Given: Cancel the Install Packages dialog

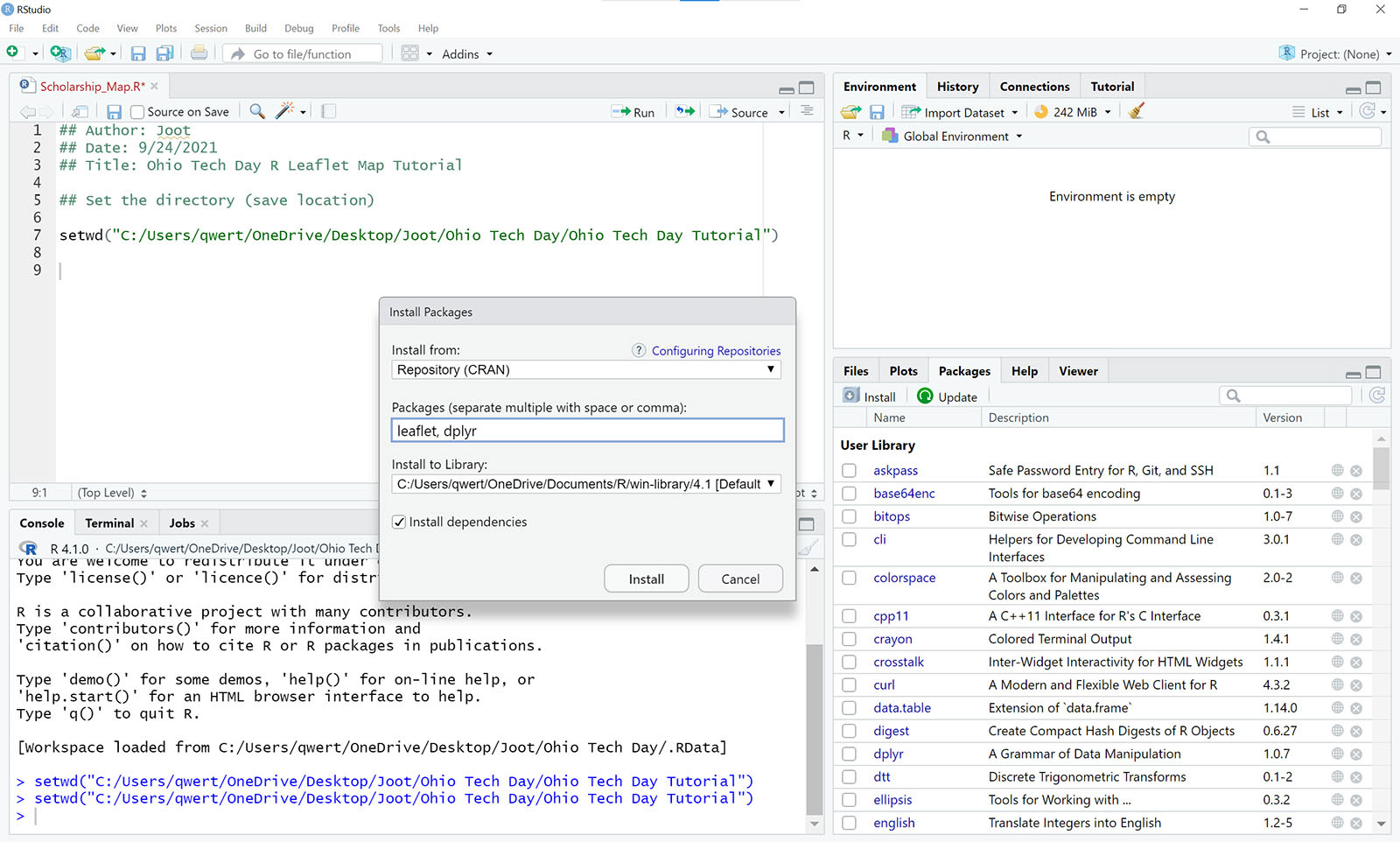Looking at the screenshot, I should (x=740, y=579).
